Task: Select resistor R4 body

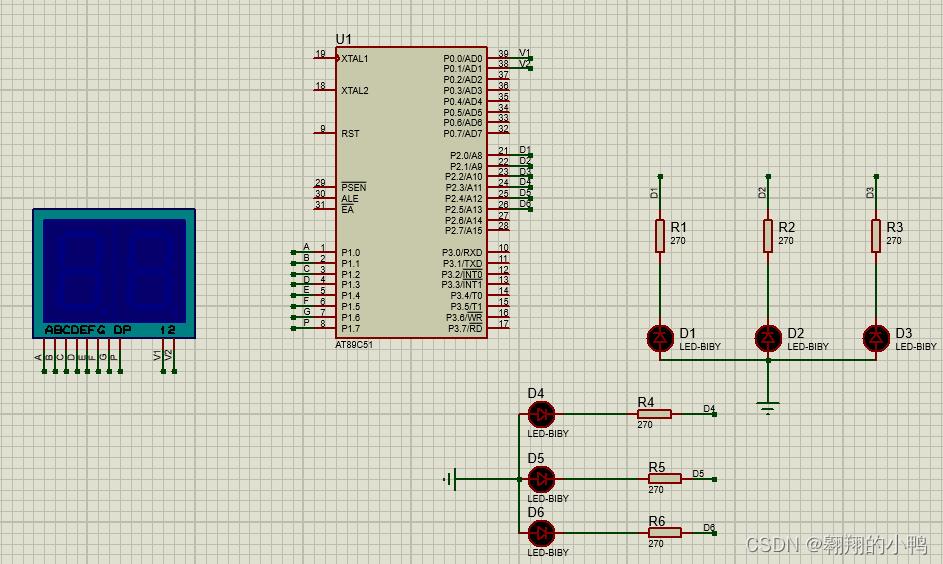Action: point(654,414)
